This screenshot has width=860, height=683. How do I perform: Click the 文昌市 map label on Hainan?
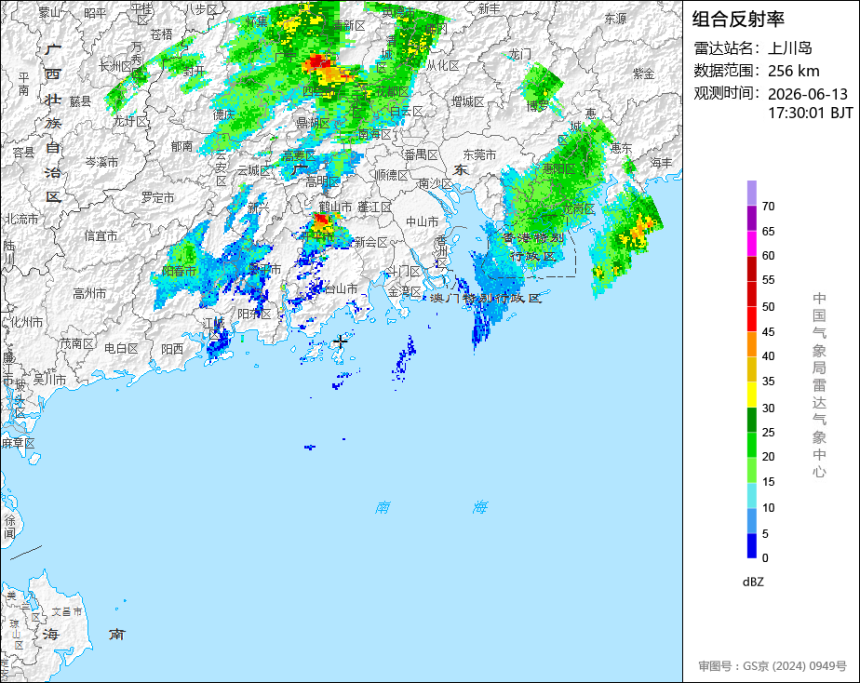[66, 612]
